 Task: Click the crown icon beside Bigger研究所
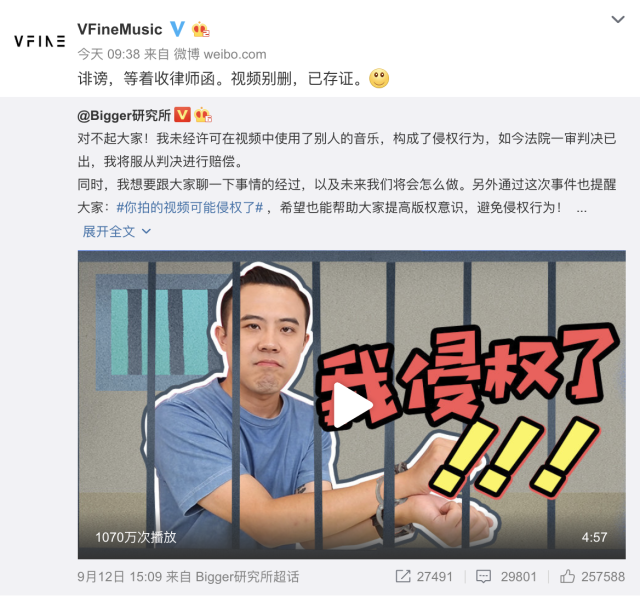click(203, 115)
